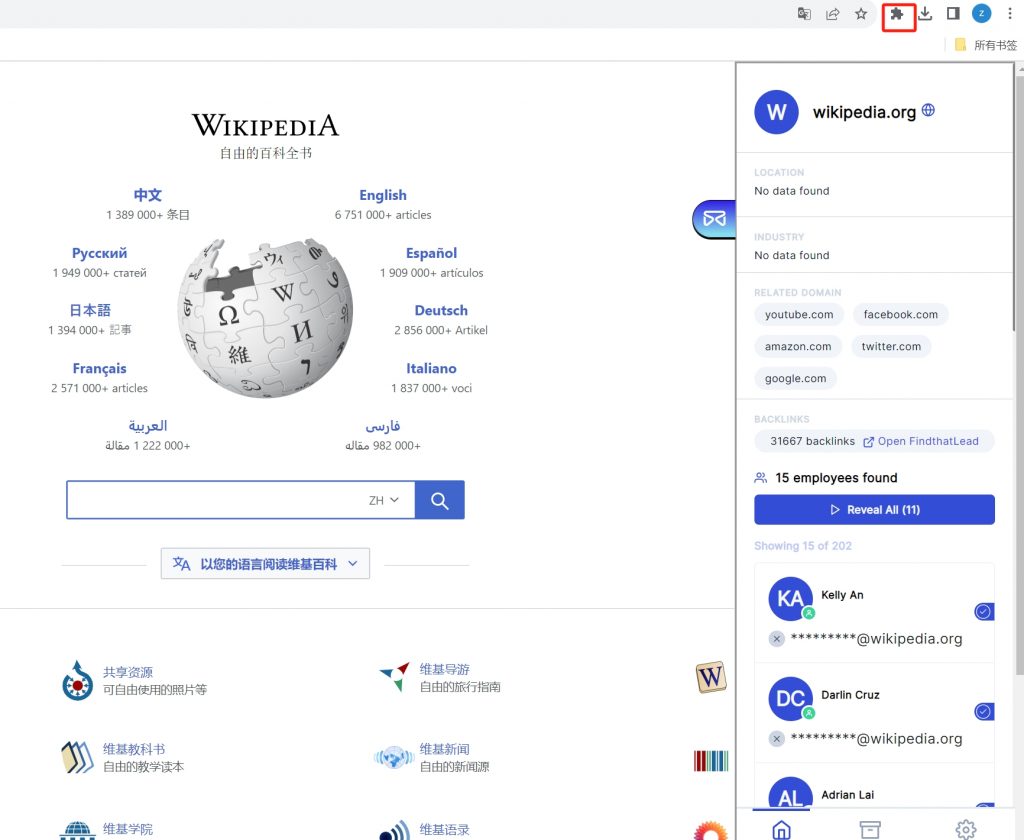
Task: Click the Wikinews logo icon
Action: tap(394, 758)
